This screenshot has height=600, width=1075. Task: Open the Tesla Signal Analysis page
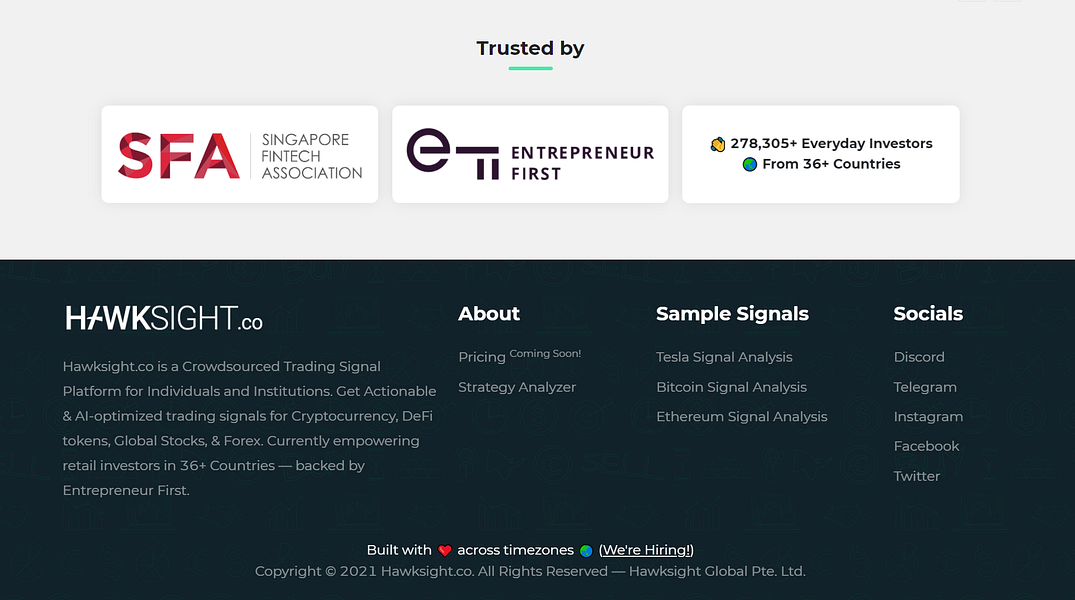tap(724, 357)
